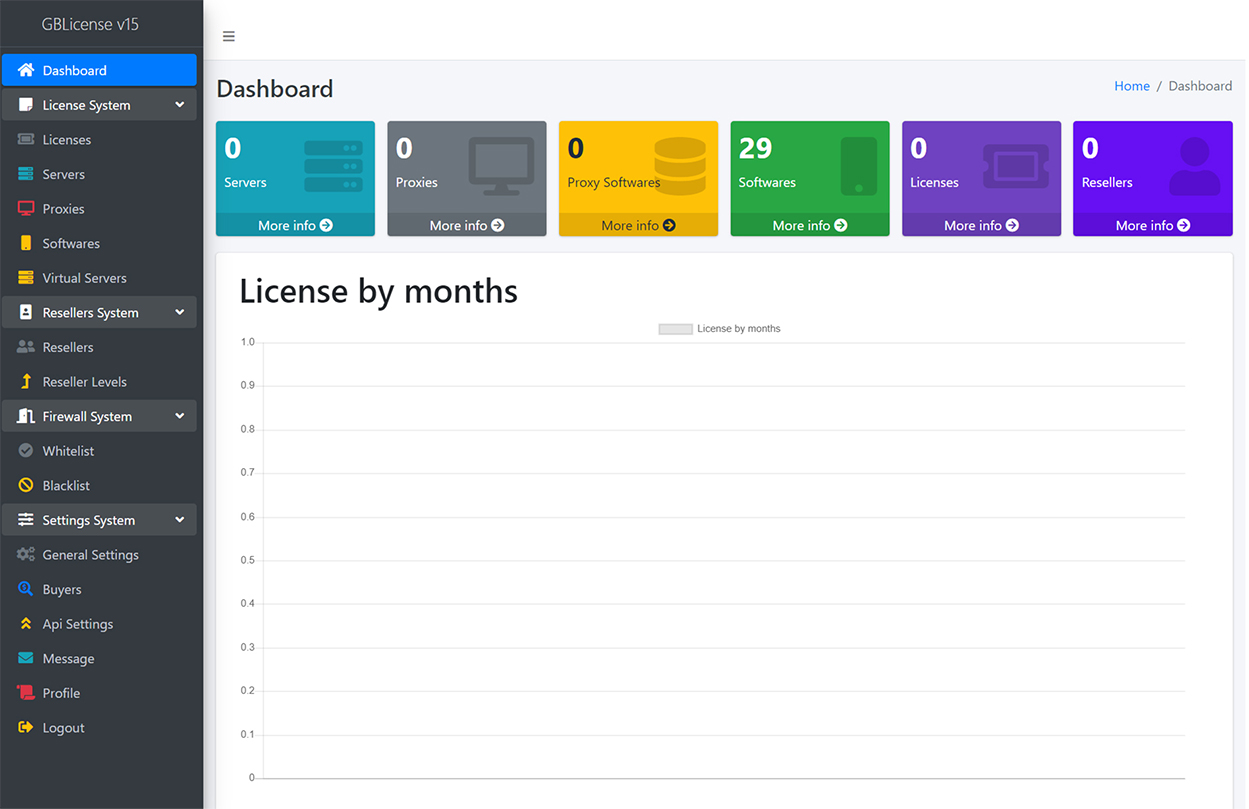Collapse the Resellers System chevron
Viewport: 1249px width, 809px height.
tap(179, 313)
